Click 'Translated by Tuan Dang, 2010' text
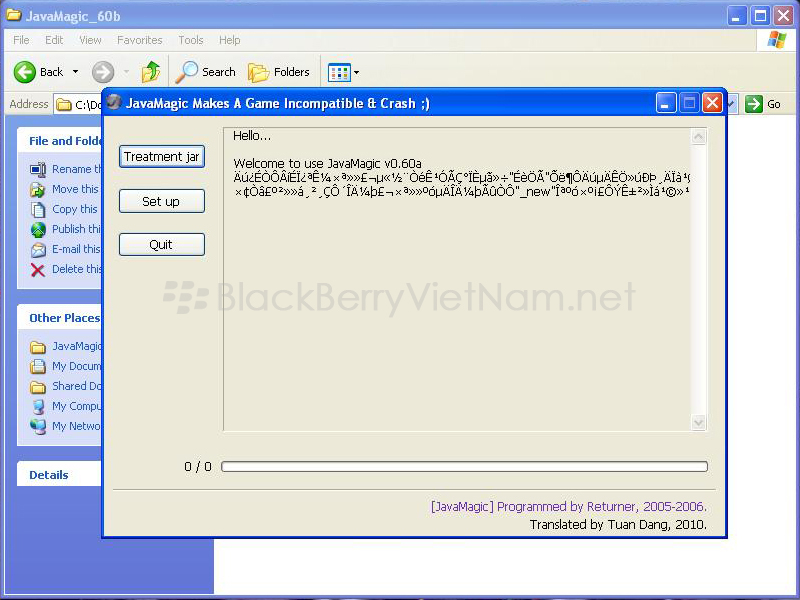Viewport: 800px width, 600px height. 618,524
